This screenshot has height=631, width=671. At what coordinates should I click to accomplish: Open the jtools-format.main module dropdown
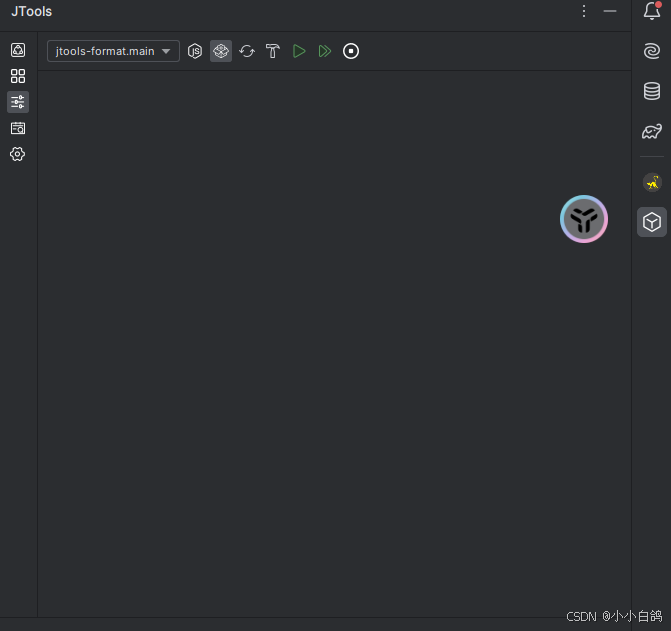pos(113,51)
